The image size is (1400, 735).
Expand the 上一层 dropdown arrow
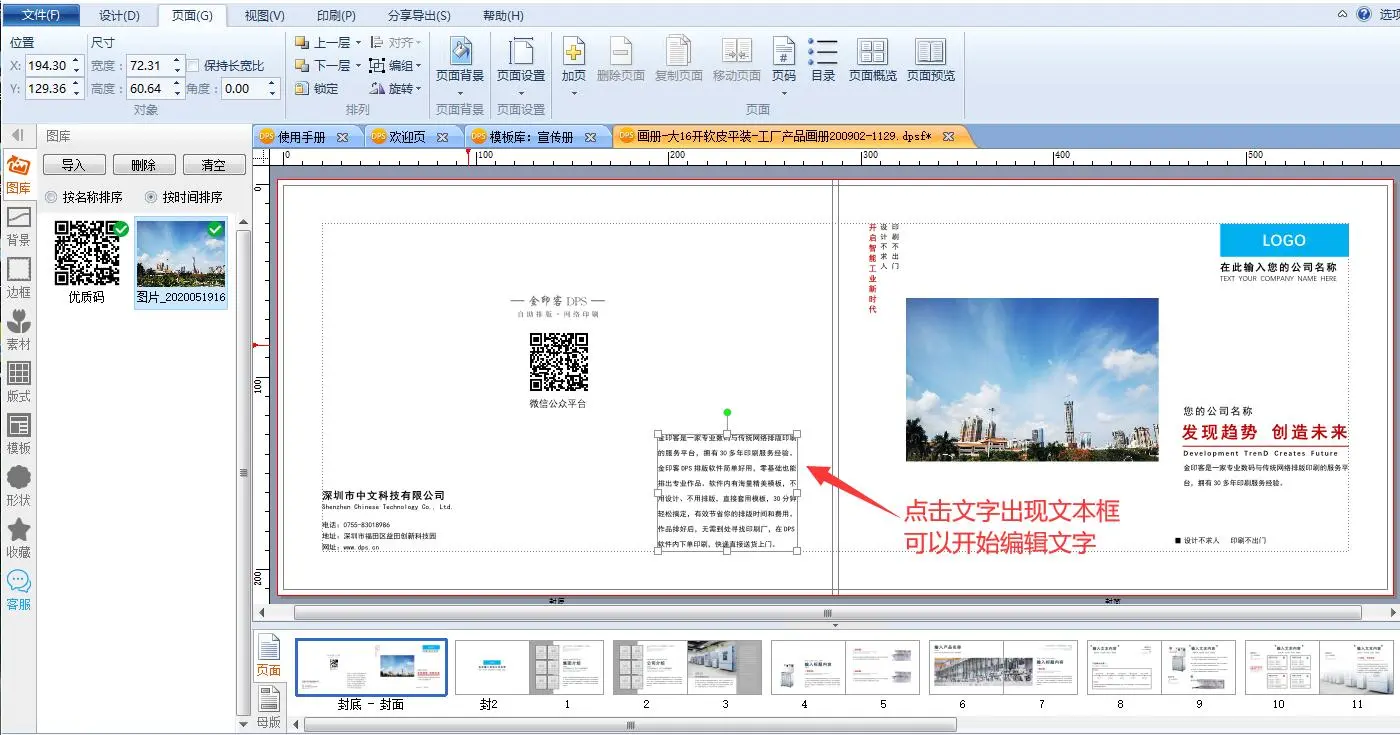point(358,43)
